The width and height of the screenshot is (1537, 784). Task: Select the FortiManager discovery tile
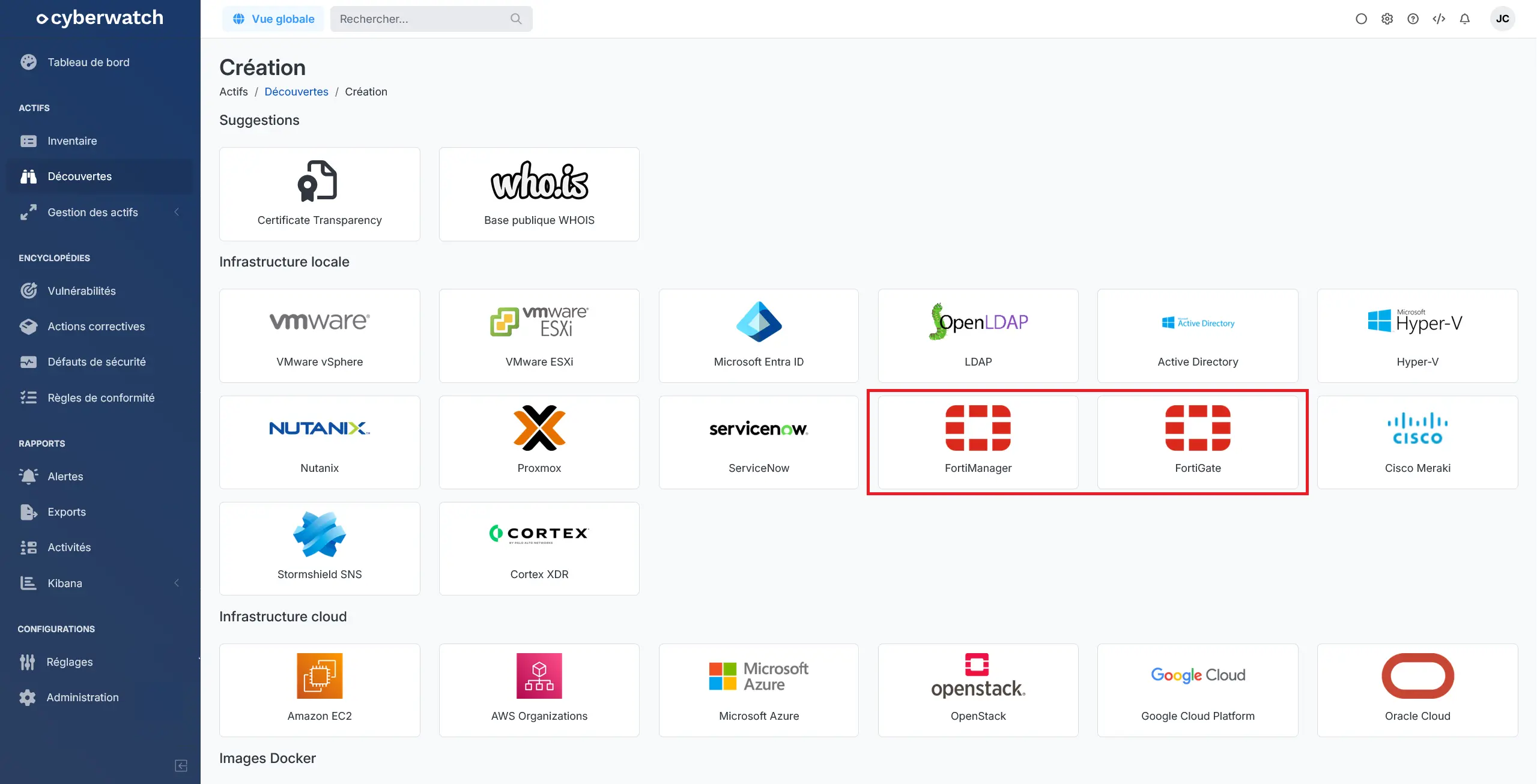point(978,442)
